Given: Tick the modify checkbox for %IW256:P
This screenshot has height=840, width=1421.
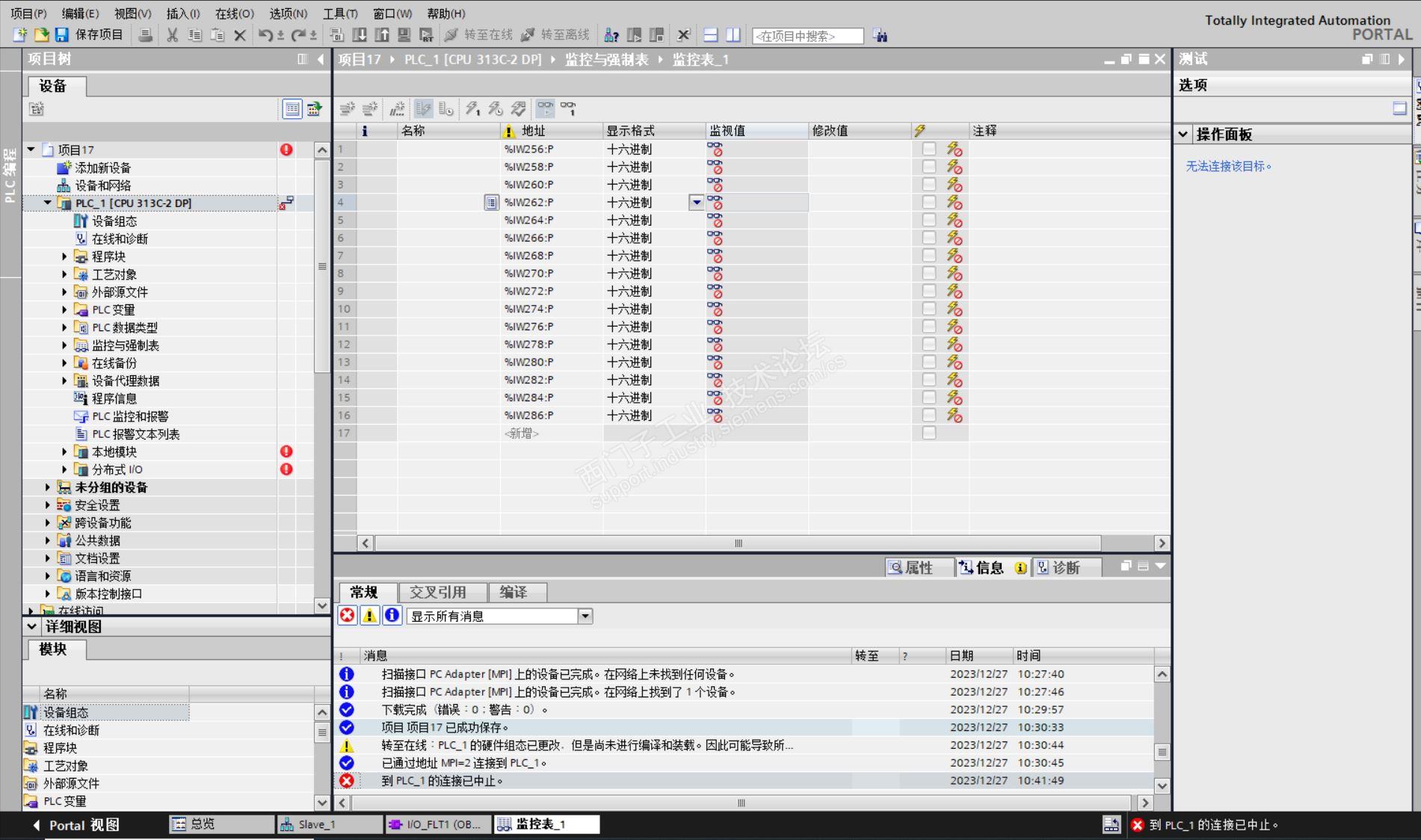Looking at the screenshot, I should pyautogui.click(x=929, y=149).
